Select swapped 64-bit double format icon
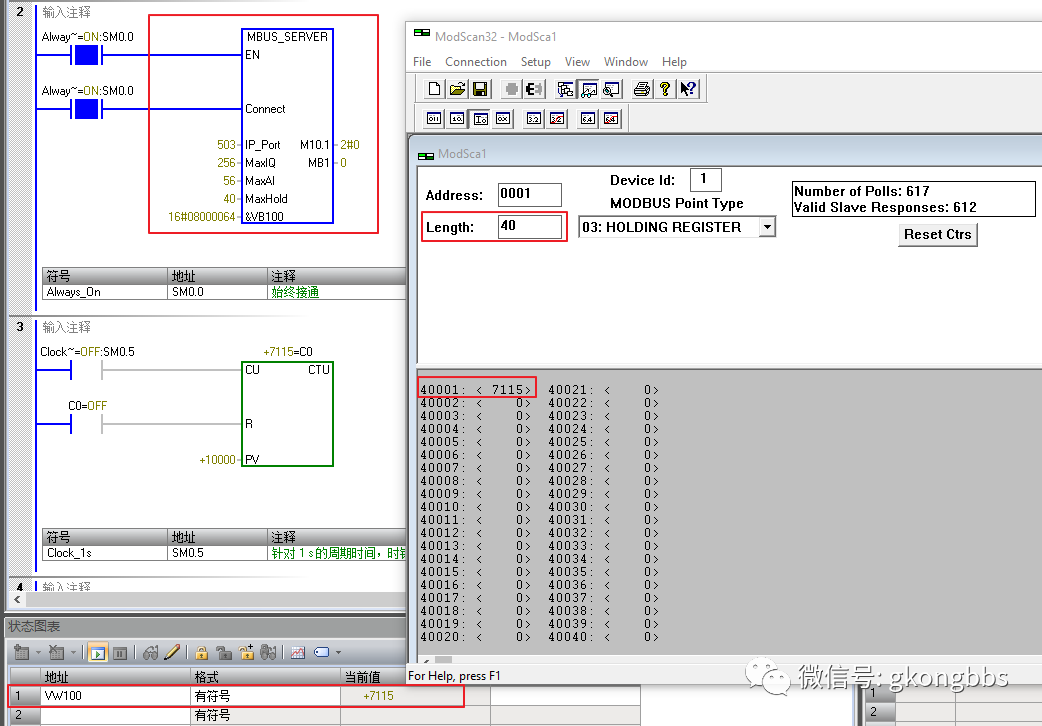This screenshot has height=726, width=1042. [x=611, y=119]
